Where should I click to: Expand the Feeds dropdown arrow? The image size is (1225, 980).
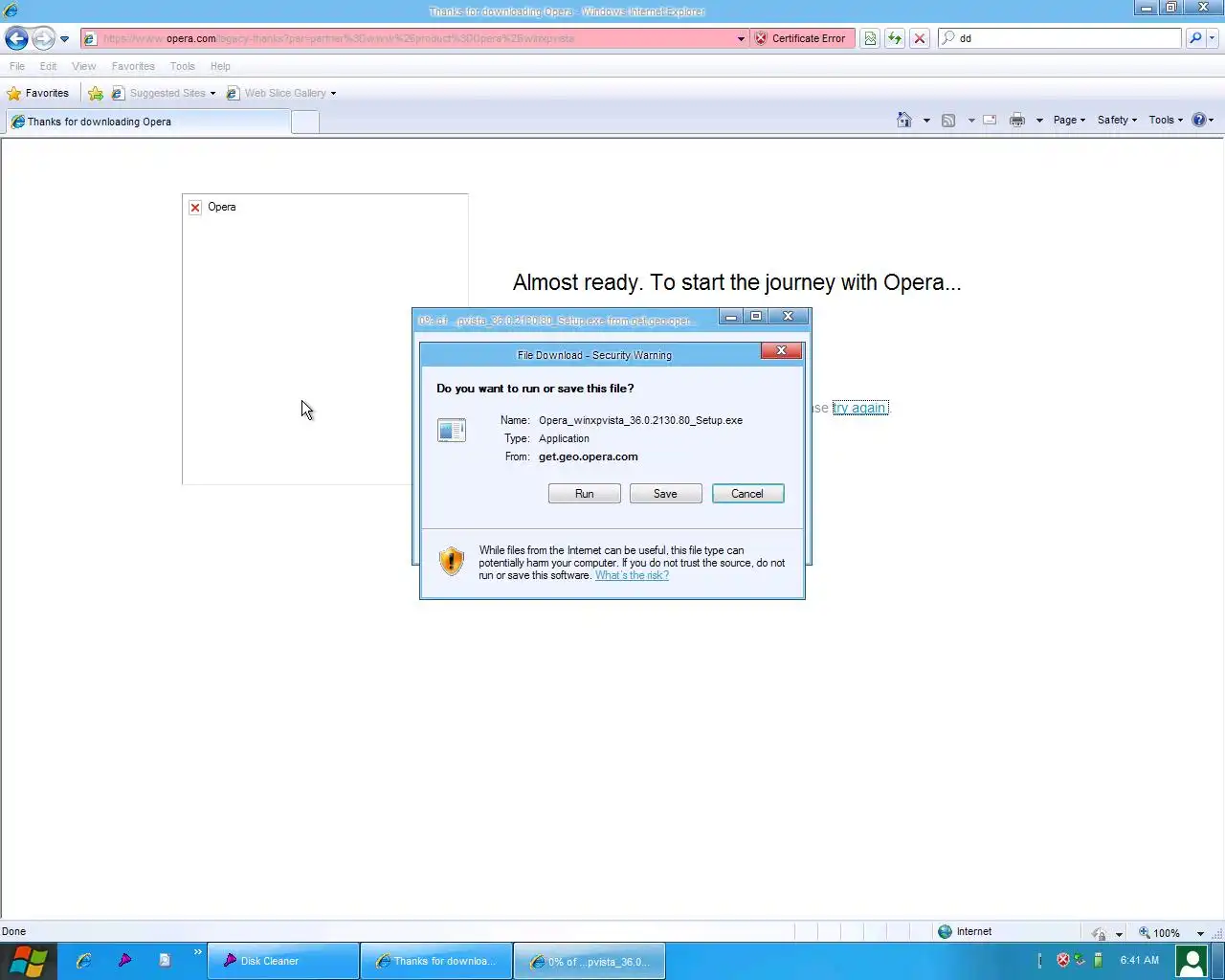[970, 121]
